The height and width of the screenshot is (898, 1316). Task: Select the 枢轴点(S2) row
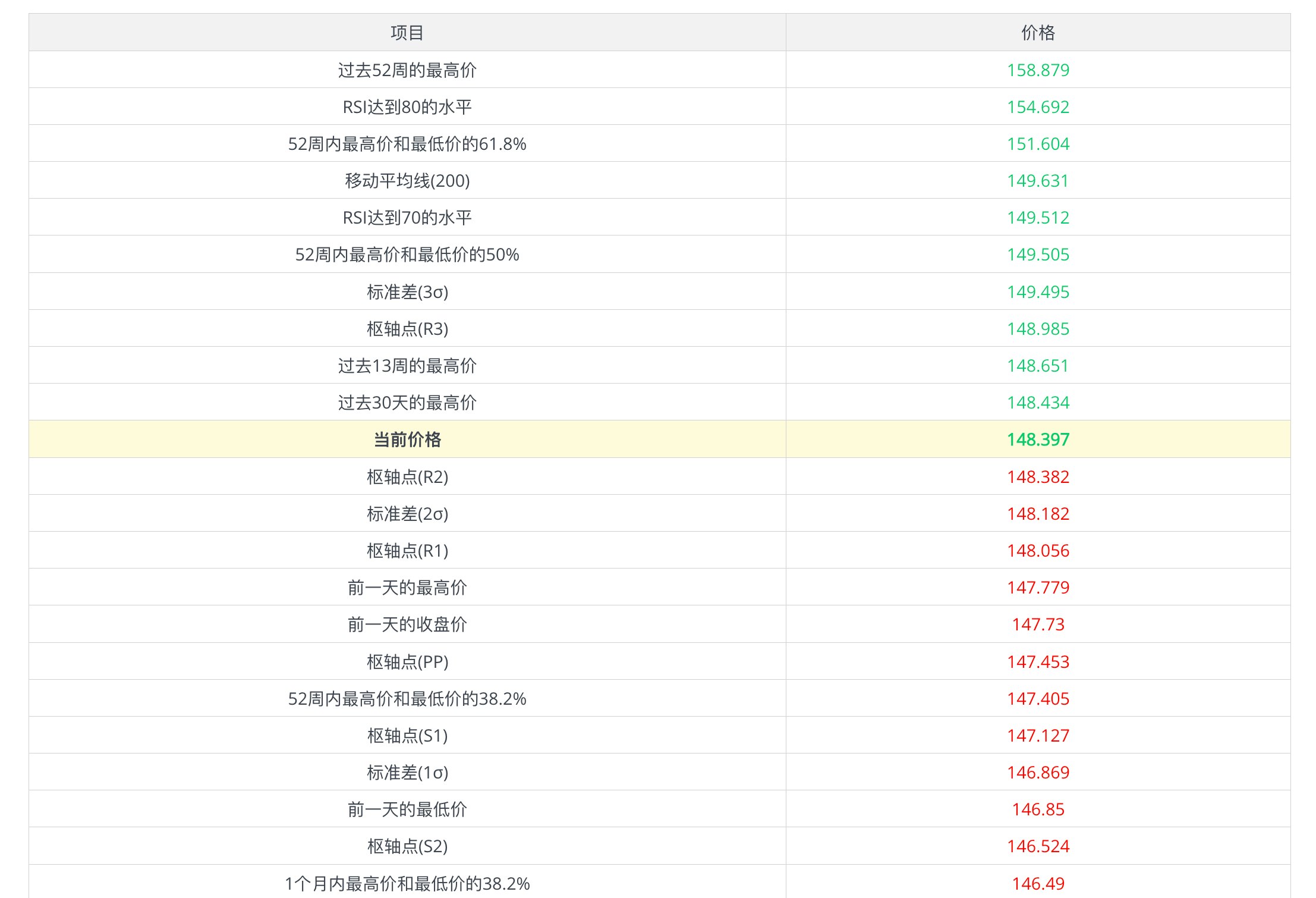pos(408,846)
